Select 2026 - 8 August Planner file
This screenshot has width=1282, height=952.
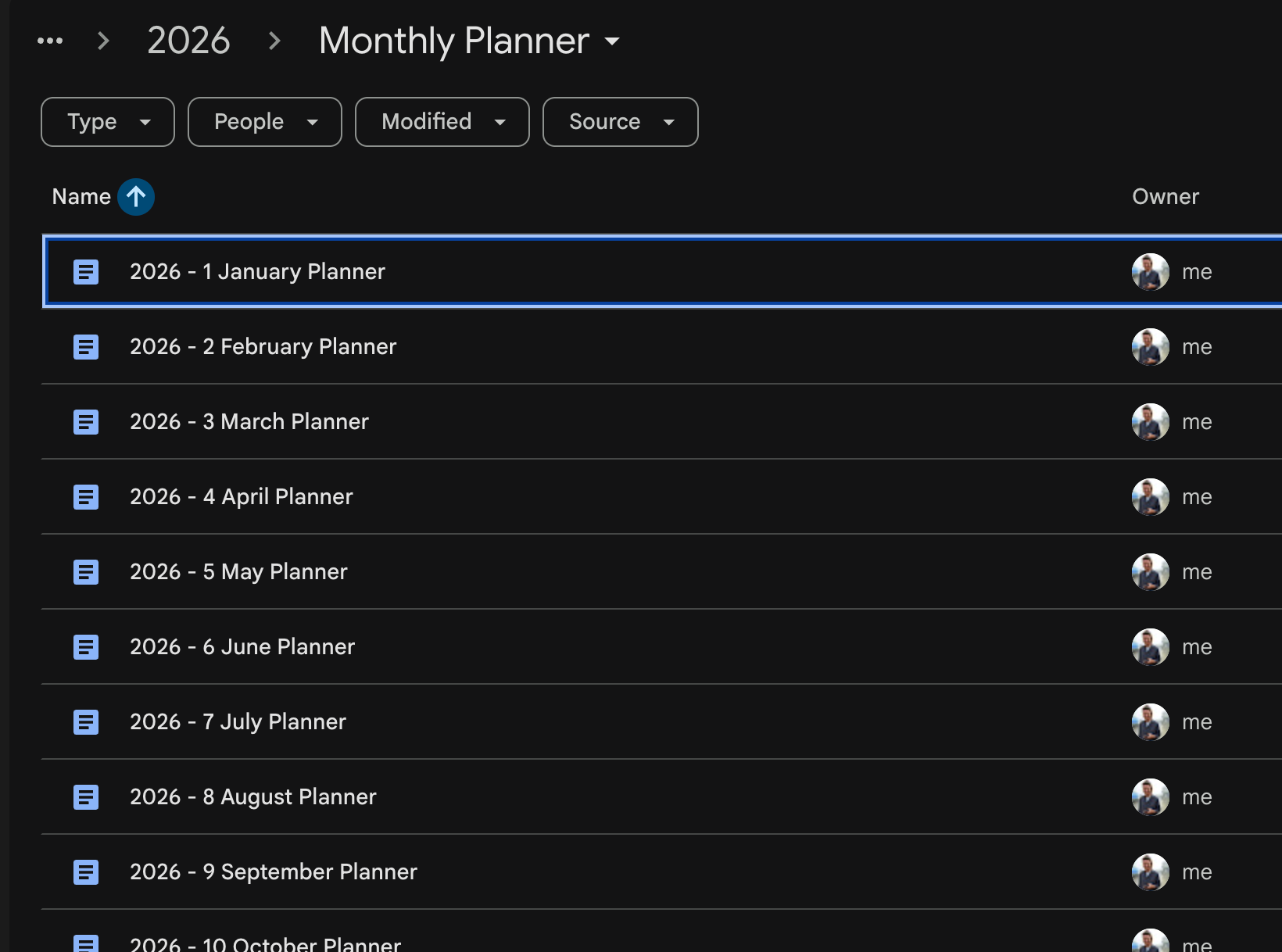tap(252, 797)
